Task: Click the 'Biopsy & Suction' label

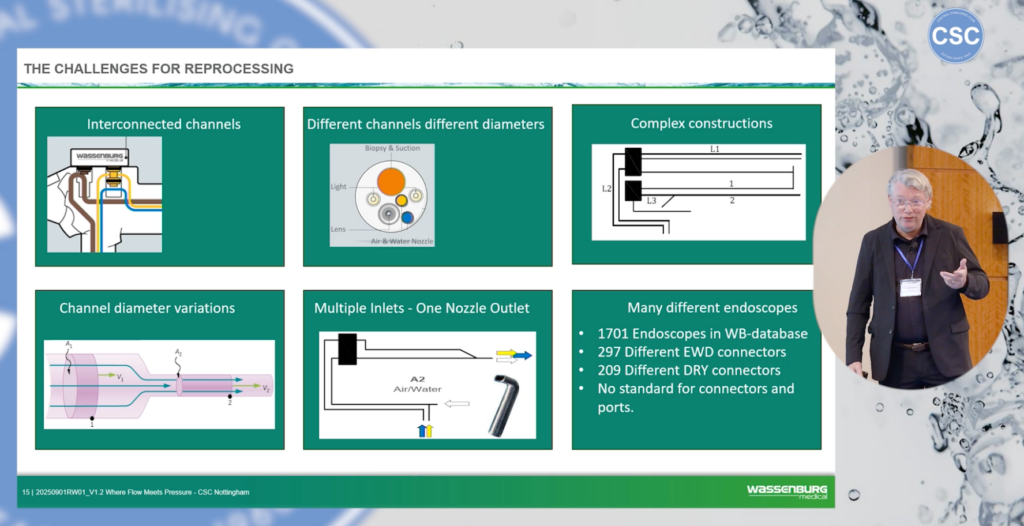Action: point(392,148)
